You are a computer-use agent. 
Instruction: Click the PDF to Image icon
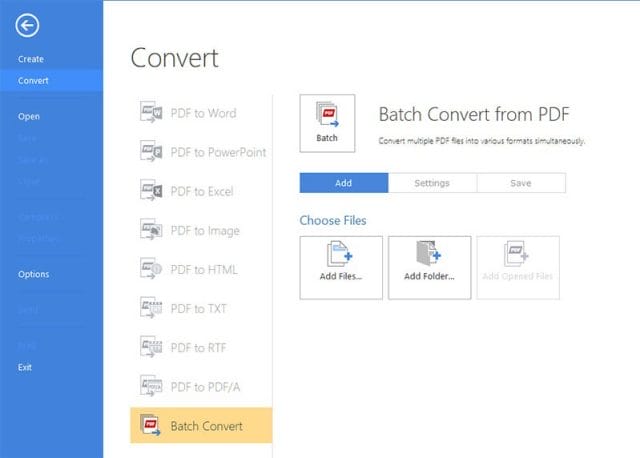[x=151, y=229]
